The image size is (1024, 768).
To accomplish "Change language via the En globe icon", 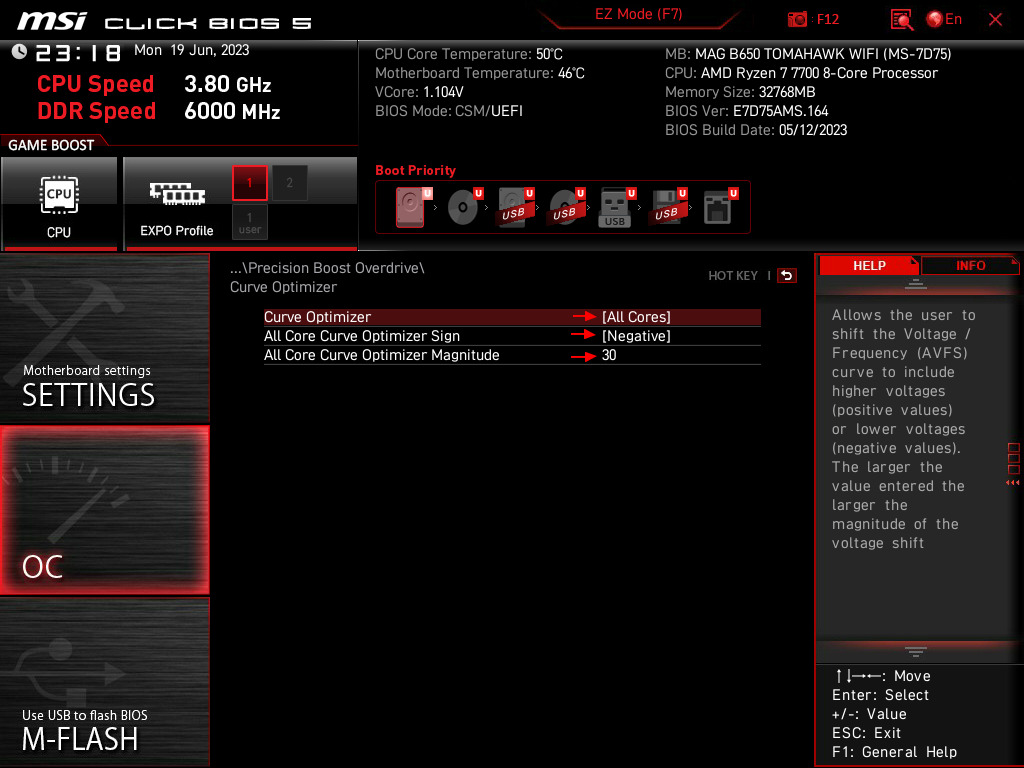I will [x=944, y=19].
